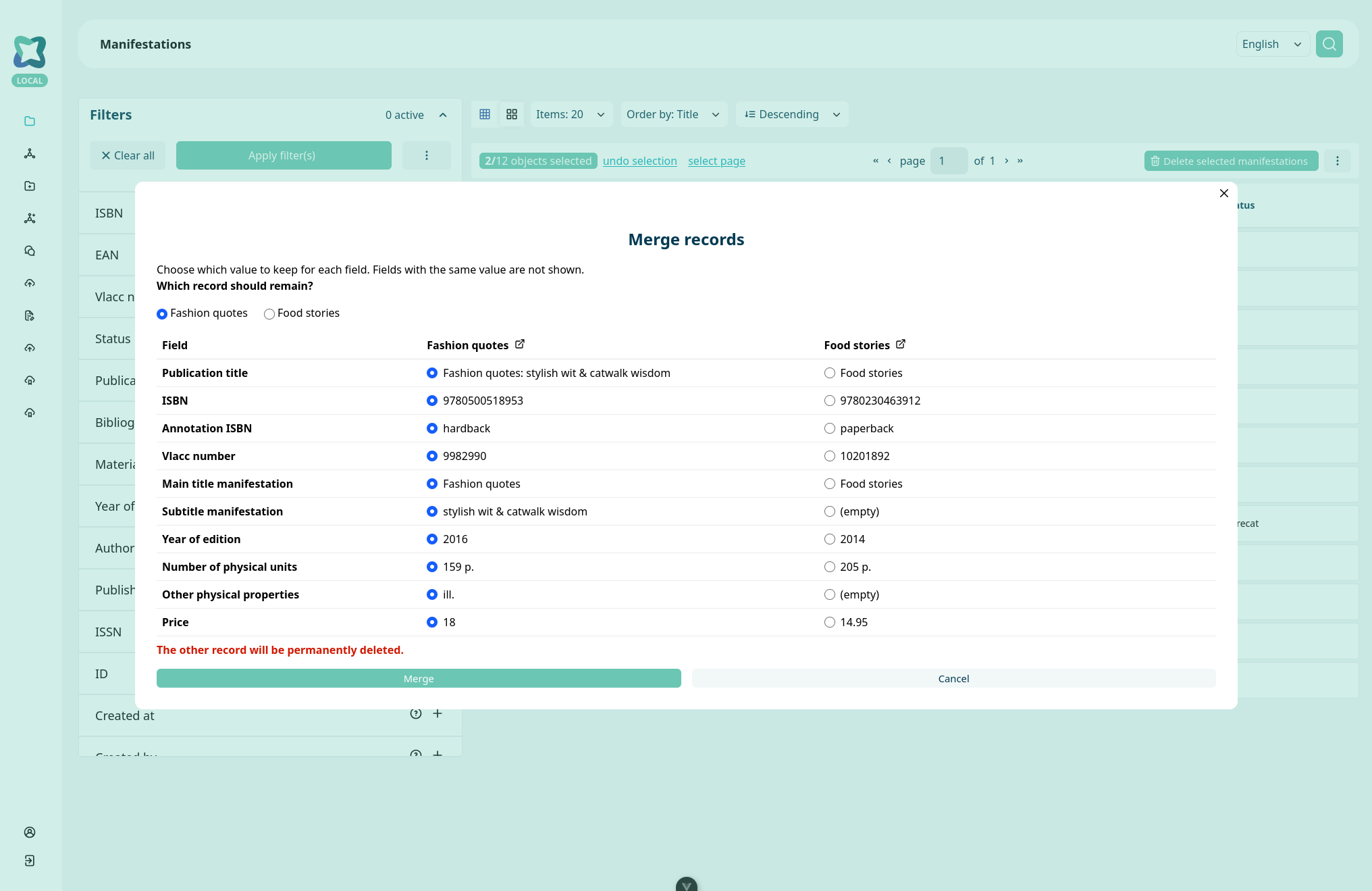
Task: Click Delete selected manifestations button
Action: (x=1231, y=161)
